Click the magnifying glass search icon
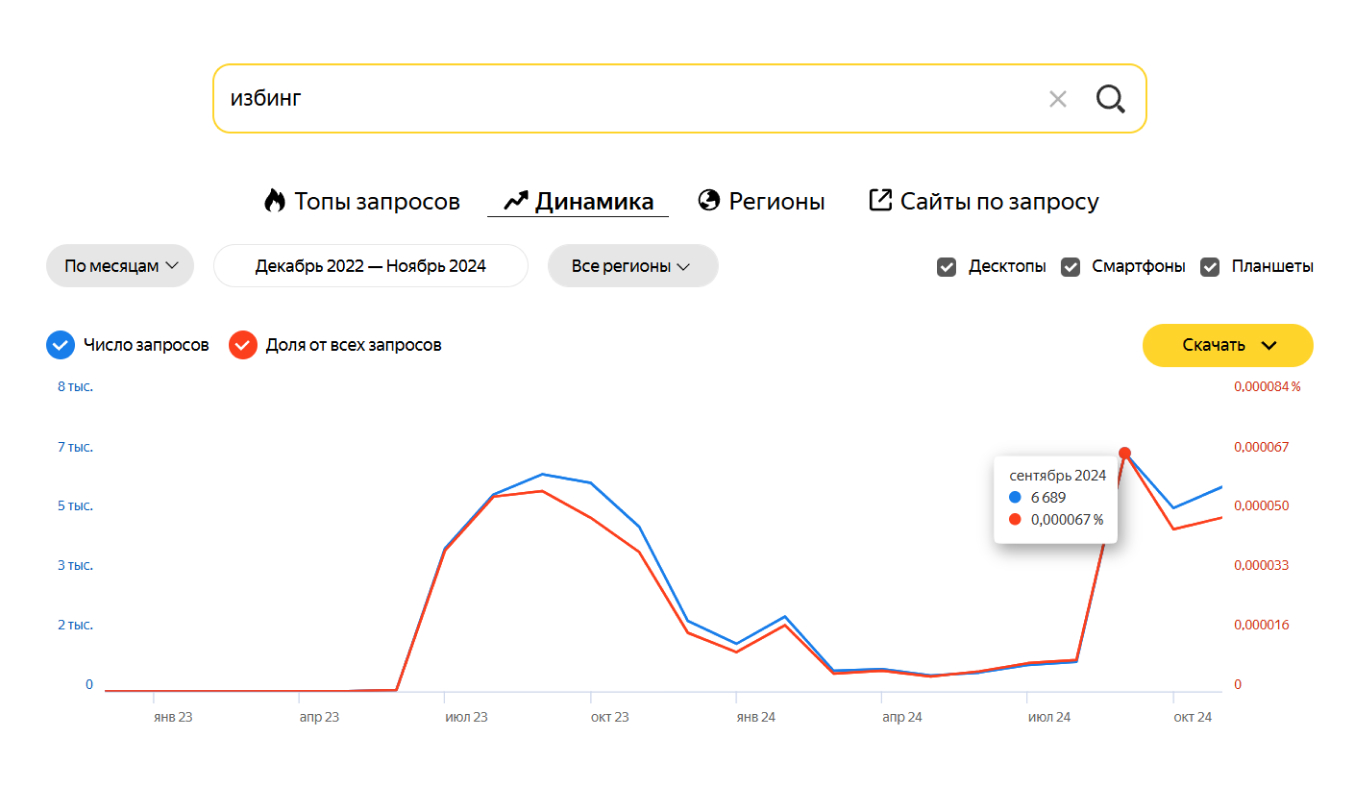This screenshot has width=1360, height=786. click(x=1110, y=99)
